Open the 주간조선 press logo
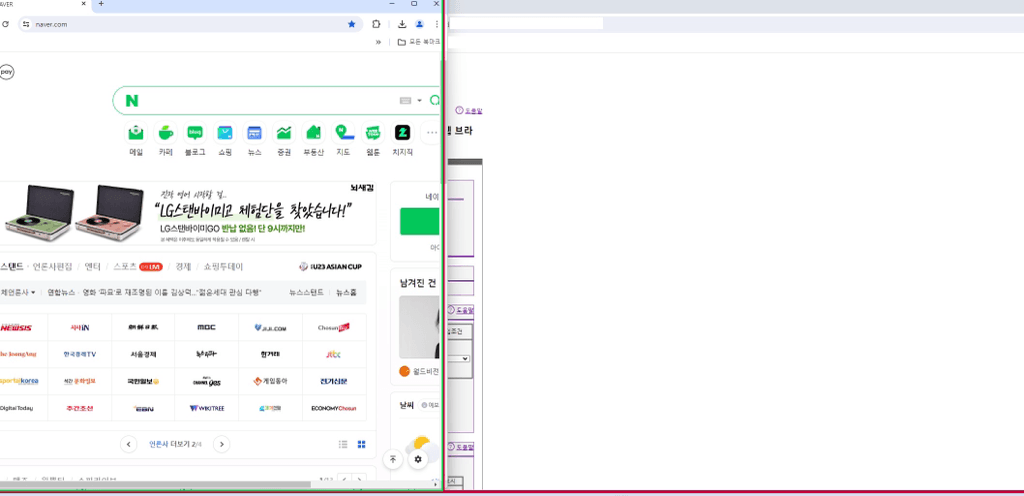The height and width of the screenshot is (496, 1024). click(x=80, y=408)
